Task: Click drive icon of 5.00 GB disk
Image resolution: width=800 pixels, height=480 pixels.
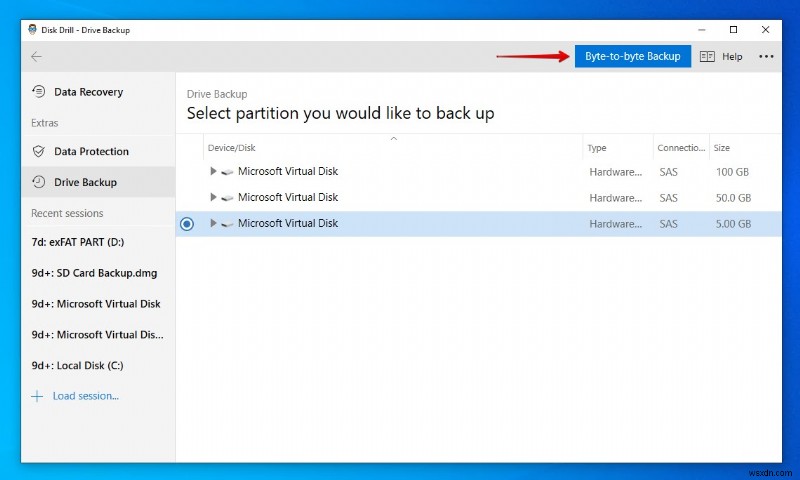Action: (228, 224)
